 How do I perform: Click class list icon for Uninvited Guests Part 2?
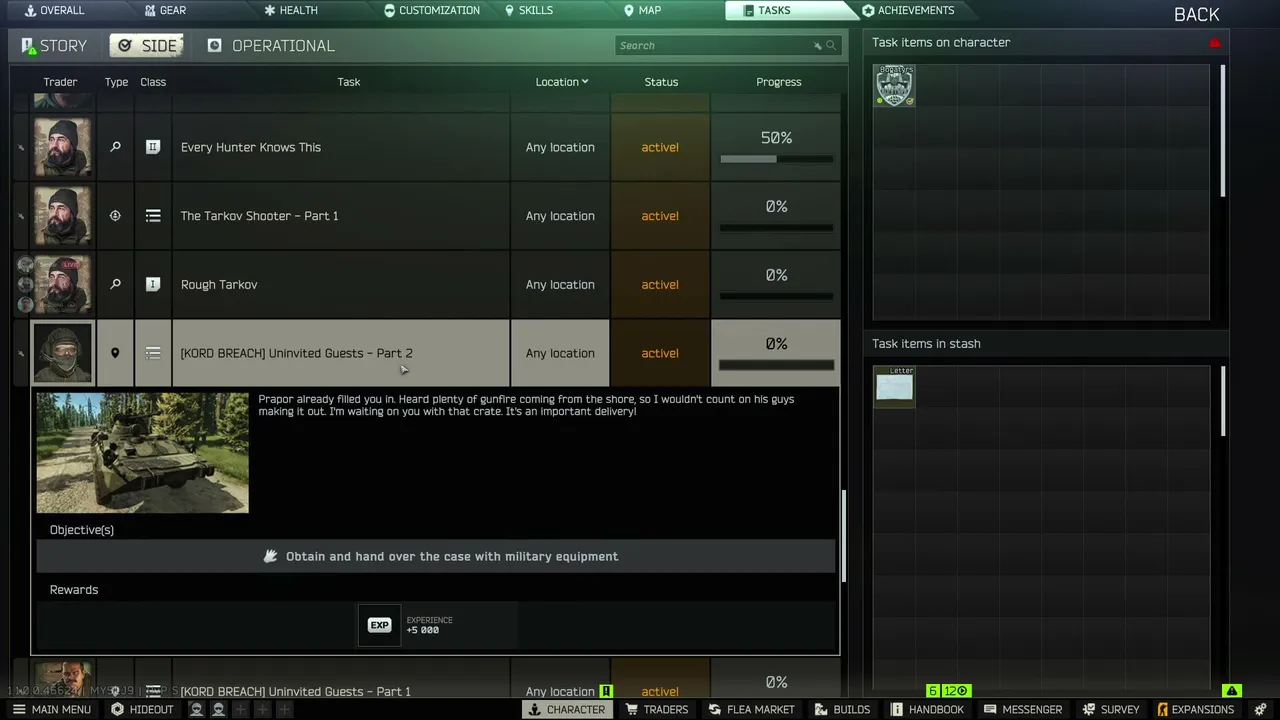coord(153,353)
